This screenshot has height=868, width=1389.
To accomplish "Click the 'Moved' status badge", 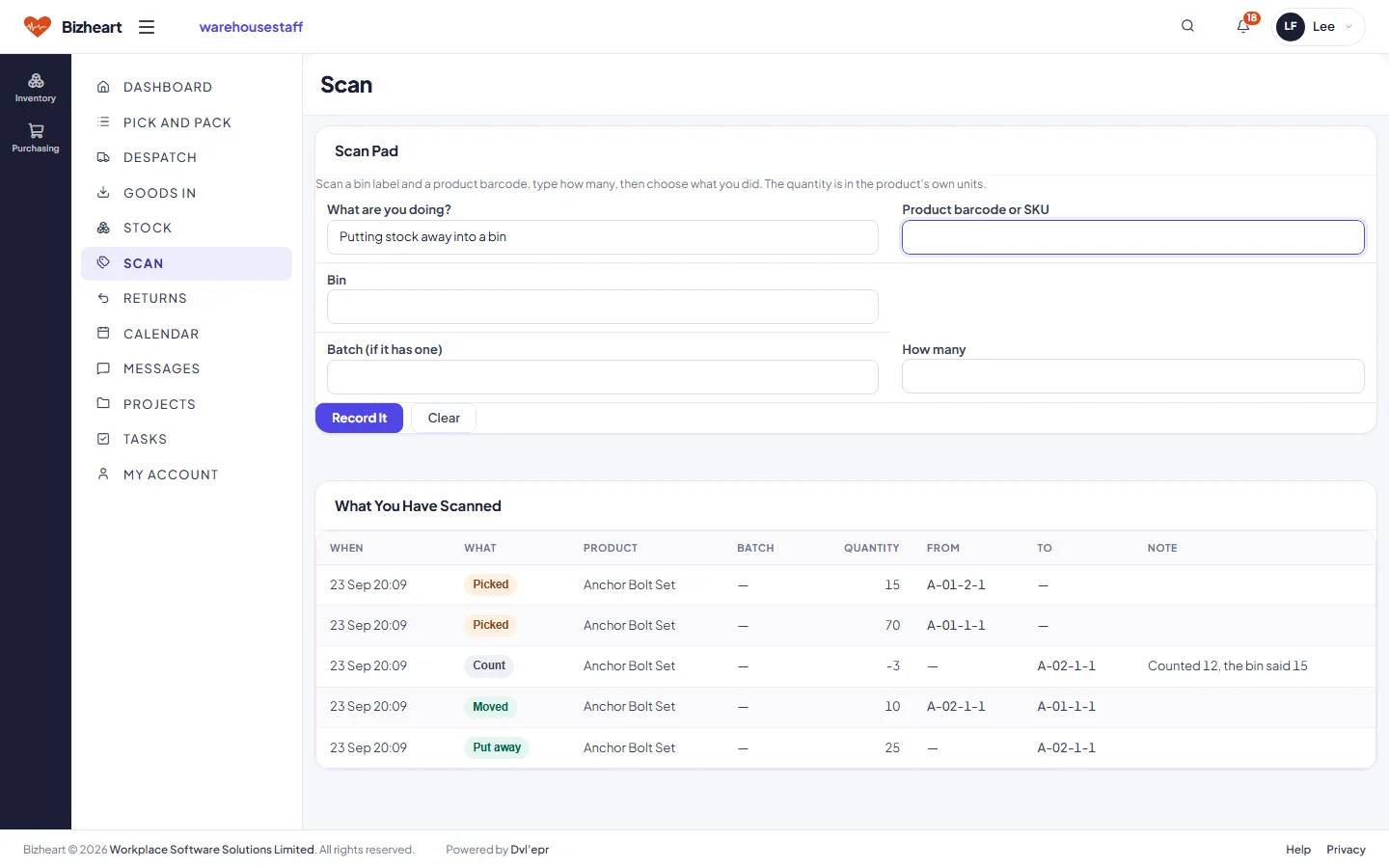I will [x=490, y=707].
